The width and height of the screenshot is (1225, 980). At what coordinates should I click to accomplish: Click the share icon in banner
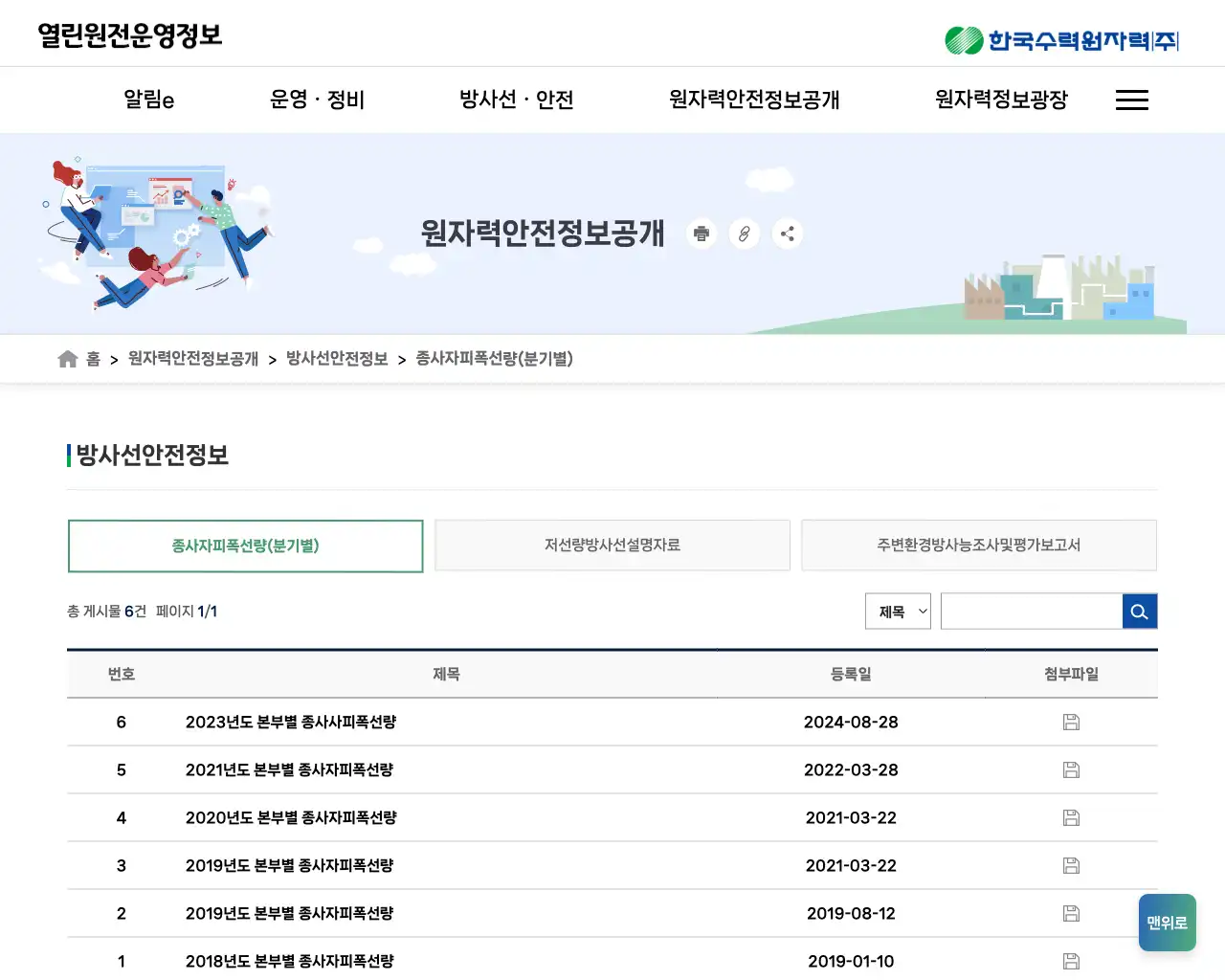788,234
